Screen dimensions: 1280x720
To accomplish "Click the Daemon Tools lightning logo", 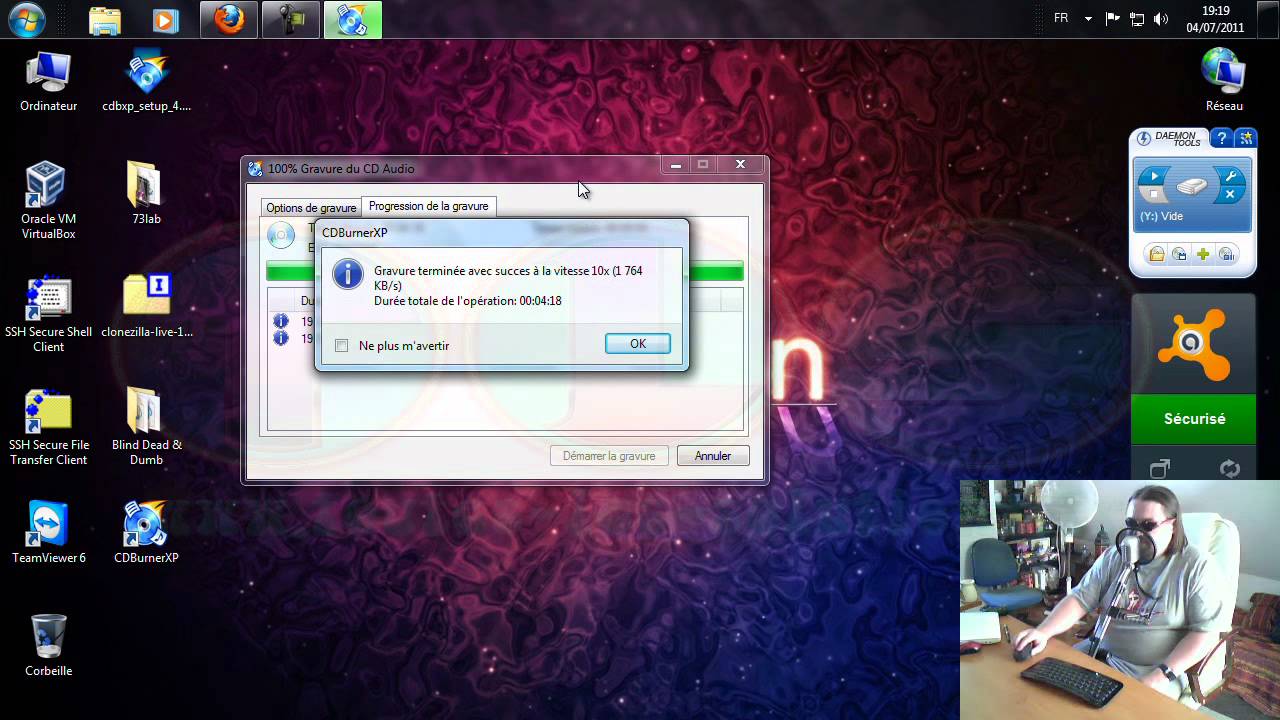I will click(x=1145, y=138).
